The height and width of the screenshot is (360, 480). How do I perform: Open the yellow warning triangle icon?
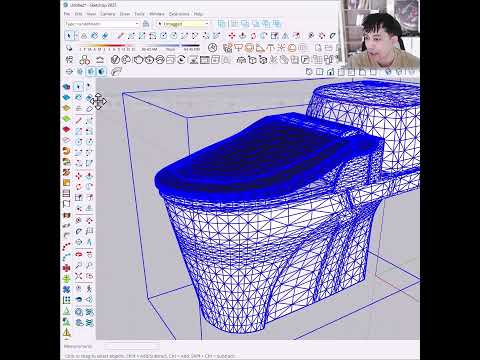pos(67,332)
